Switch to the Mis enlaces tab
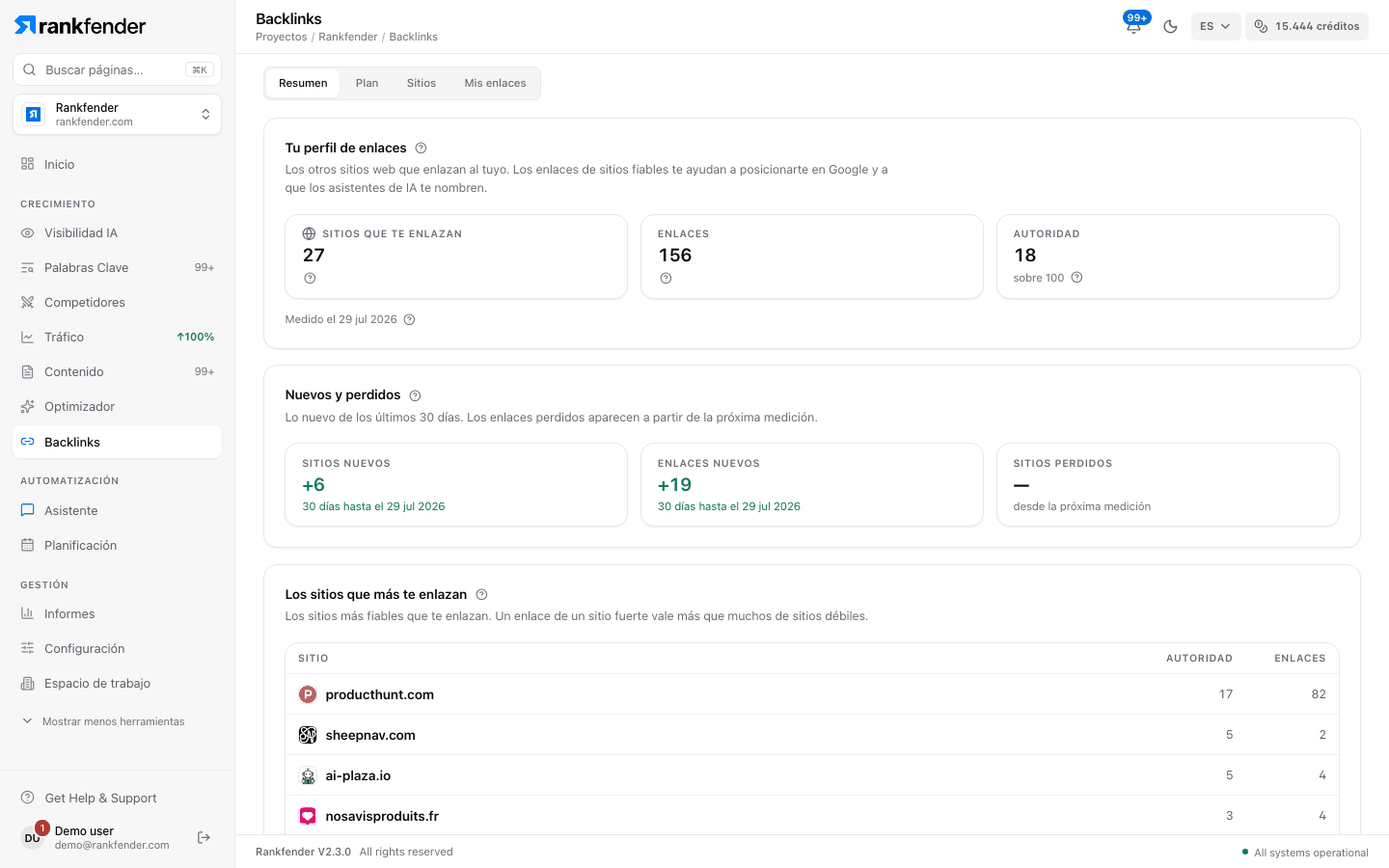1389x868 pixels. click(x=495, y=83)
